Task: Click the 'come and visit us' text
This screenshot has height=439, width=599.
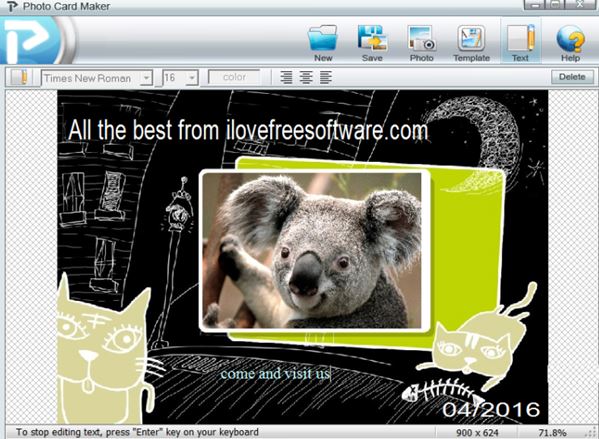Action: [275, 373]
